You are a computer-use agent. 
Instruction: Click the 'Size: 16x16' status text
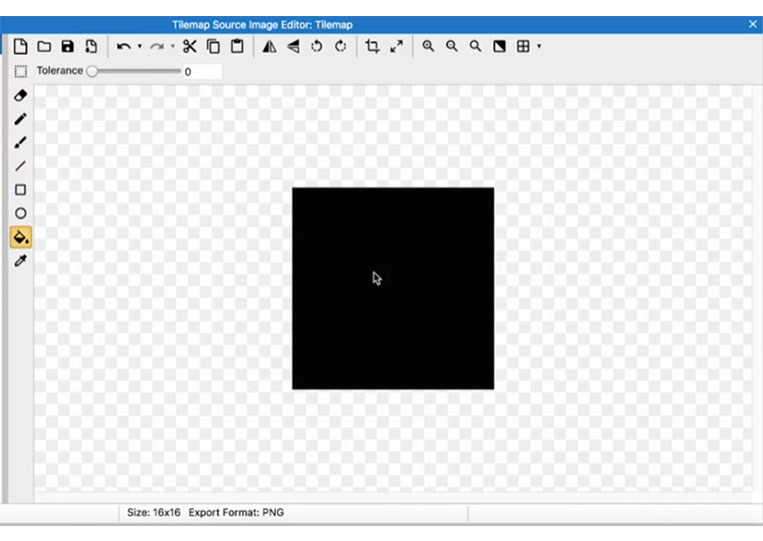(x=154, y=512)
